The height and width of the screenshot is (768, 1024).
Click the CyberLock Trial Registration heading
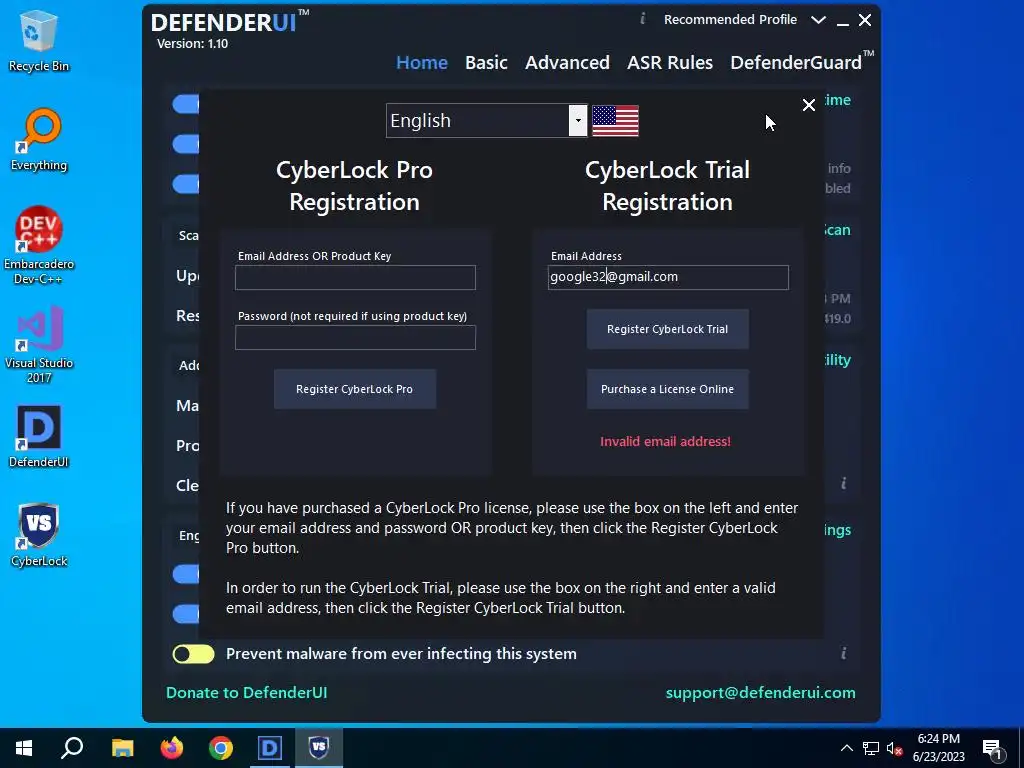point(667,186)
